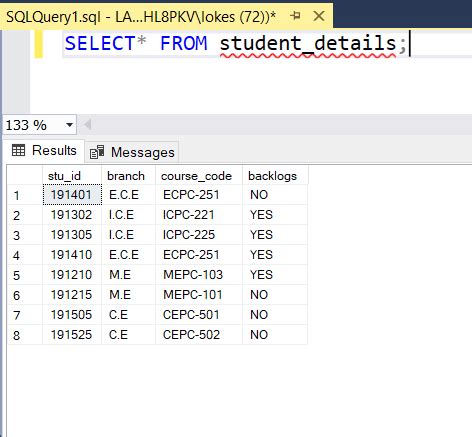The width and height of the screenshot is (472, 437).
Task: Click the SELECT keyword in the editor
Action: point(99,44)
